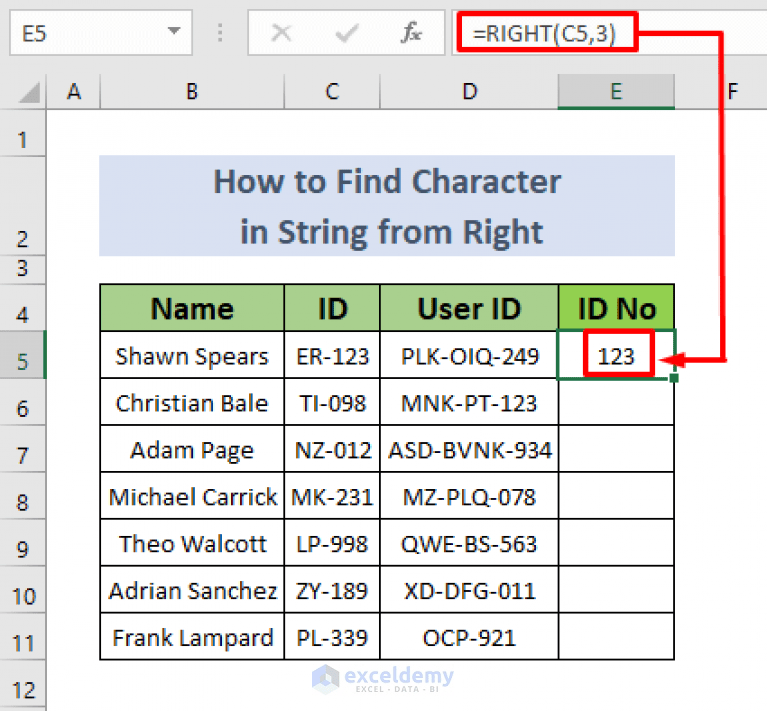Click the Enter checkmark formula icon
Viewport: 767px width, 711px height.
pyautogui.click(x=346, y=33)
